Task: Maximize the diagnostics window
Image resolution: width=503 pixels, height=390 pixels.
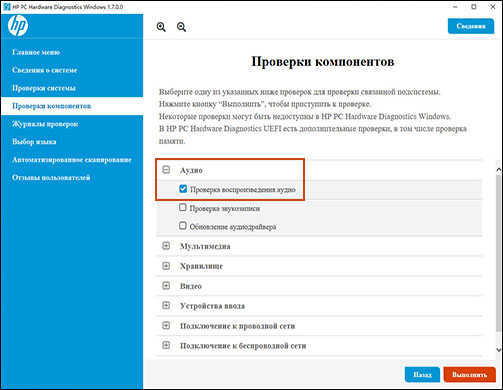Action: click(474, 7)
